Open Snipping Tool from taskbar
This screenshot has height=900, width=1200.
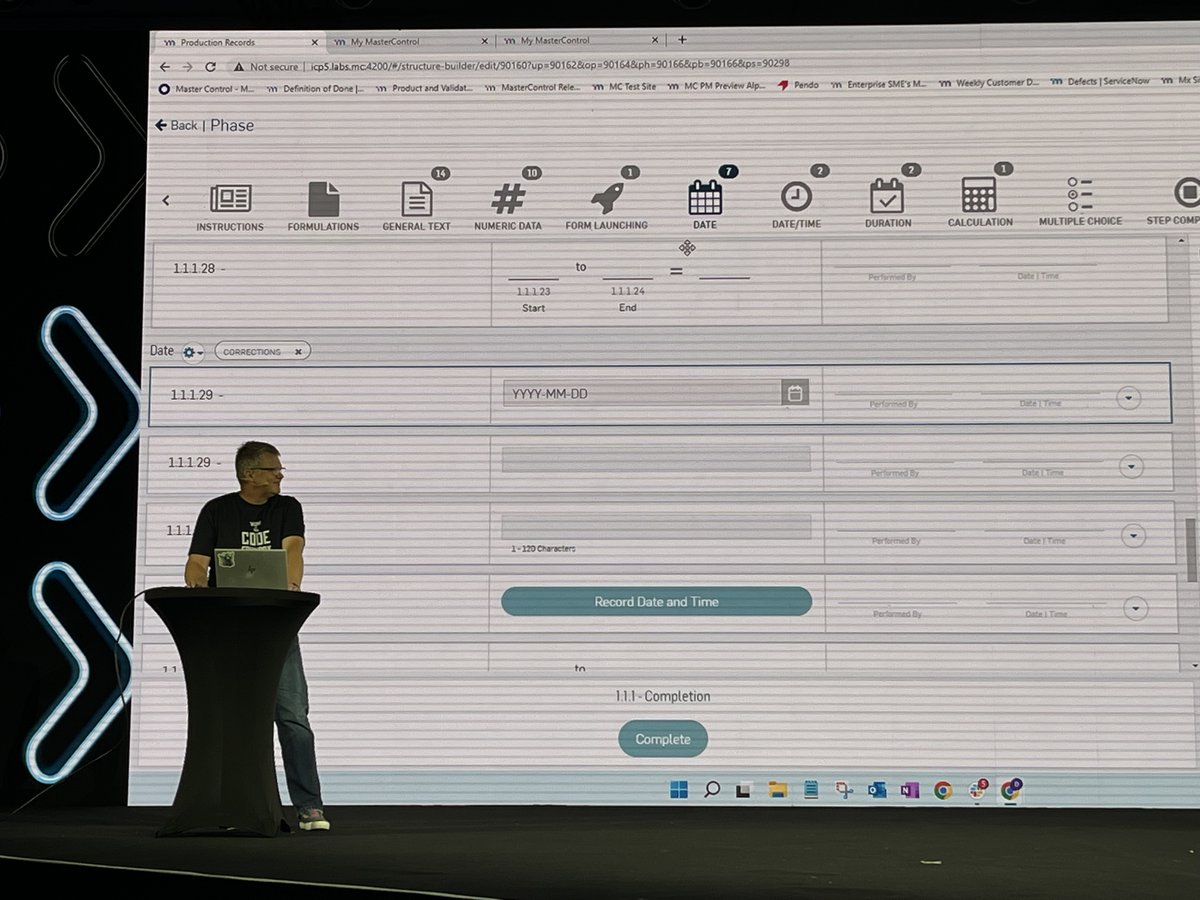pos(844,790)
